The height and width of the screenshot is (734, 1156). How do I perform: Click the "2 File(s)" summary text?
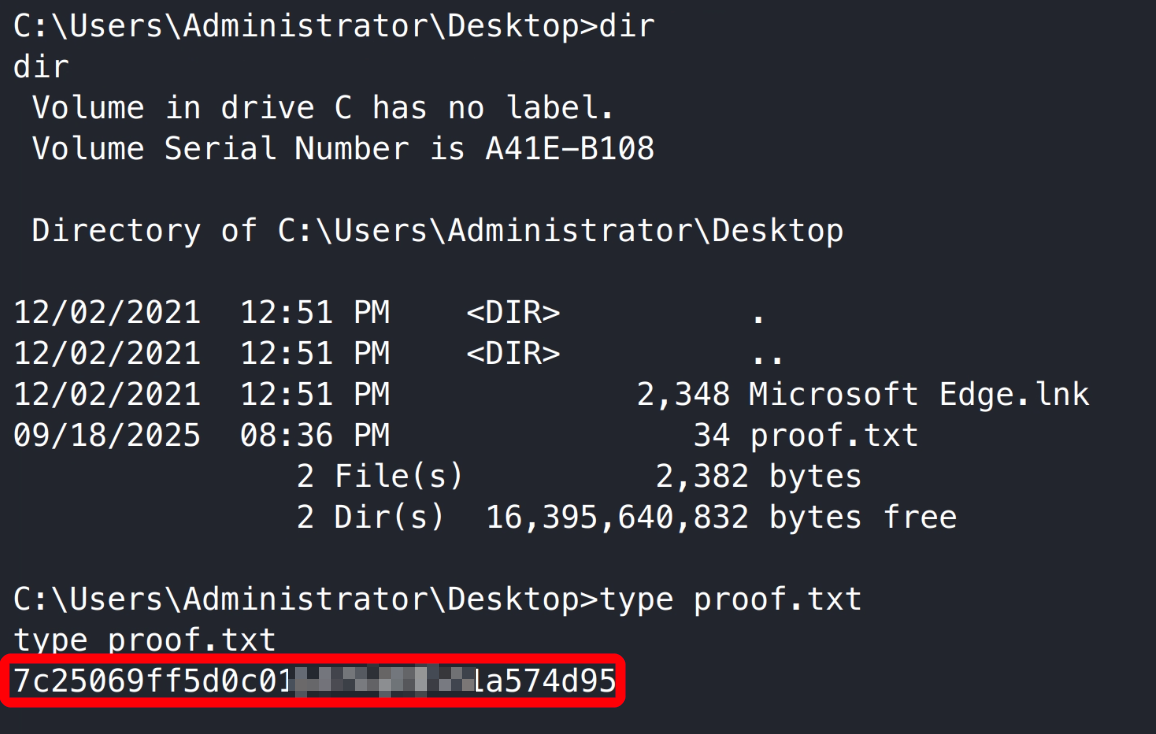tap(380, 477)
